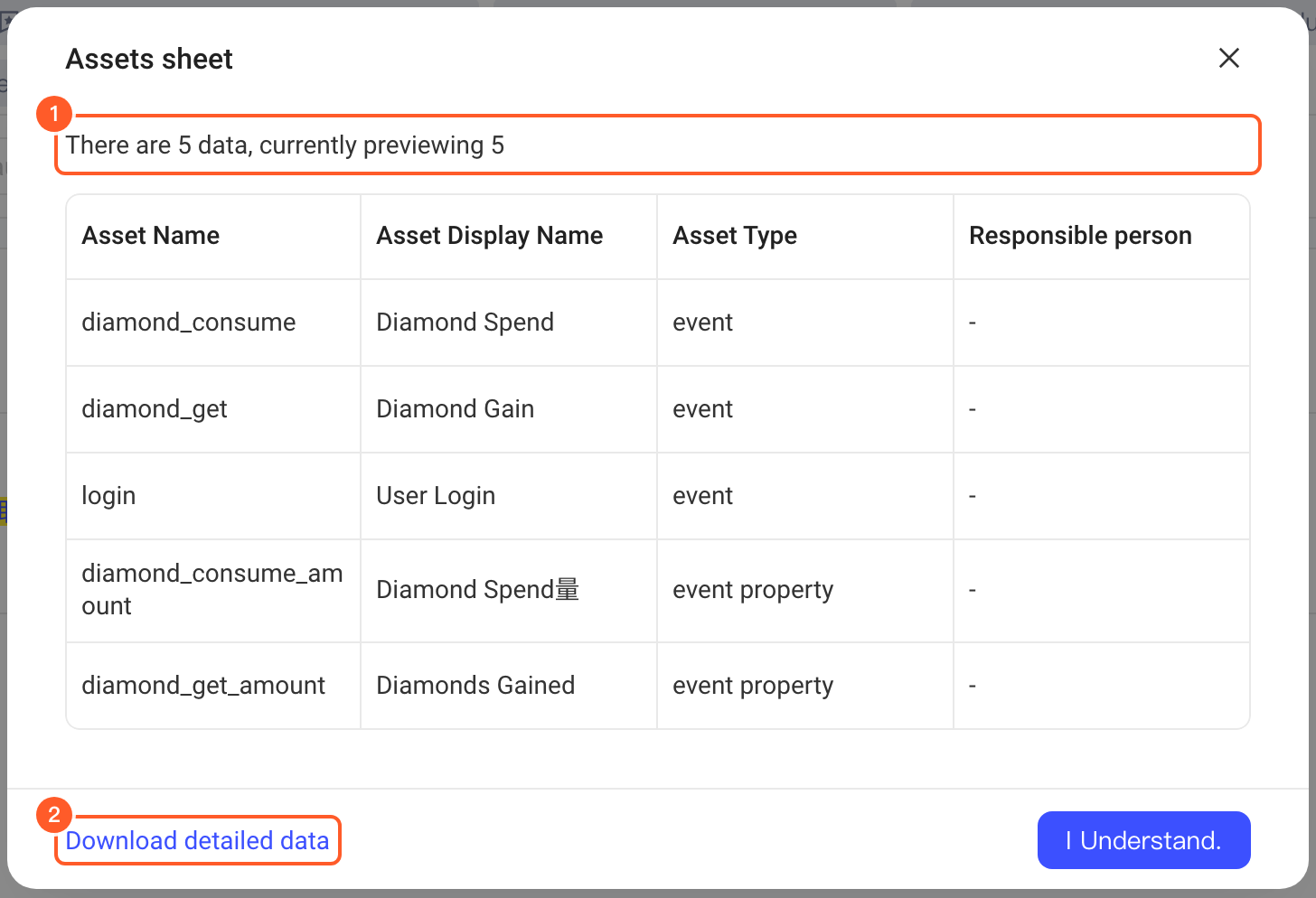This screenshot has width=1316, height=898.
Task: Click the Diamond Gain display name cell
Action: coord(509,409)
